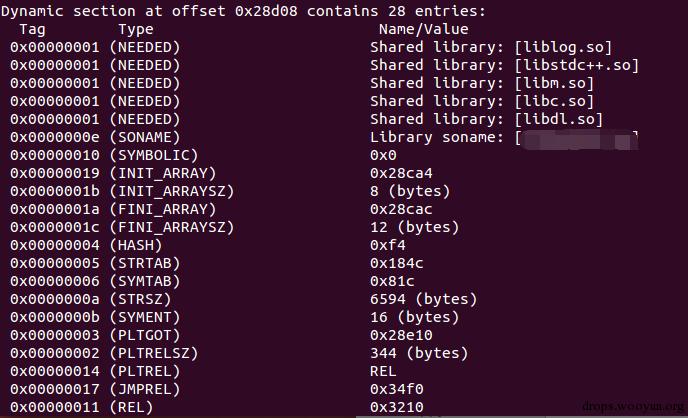The image size is (688, 418).
Task: Click the blurred library soname value
Action: coord(578,138)
